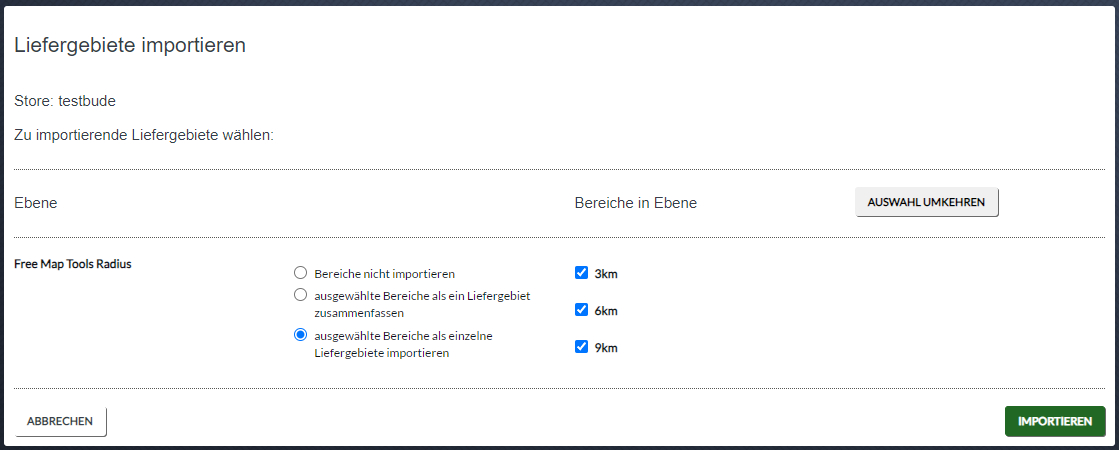This screenshot has height=450, width=1119.
Task: Click the 'Bereiche in Ebene' column header
Action: pos(636,203)
